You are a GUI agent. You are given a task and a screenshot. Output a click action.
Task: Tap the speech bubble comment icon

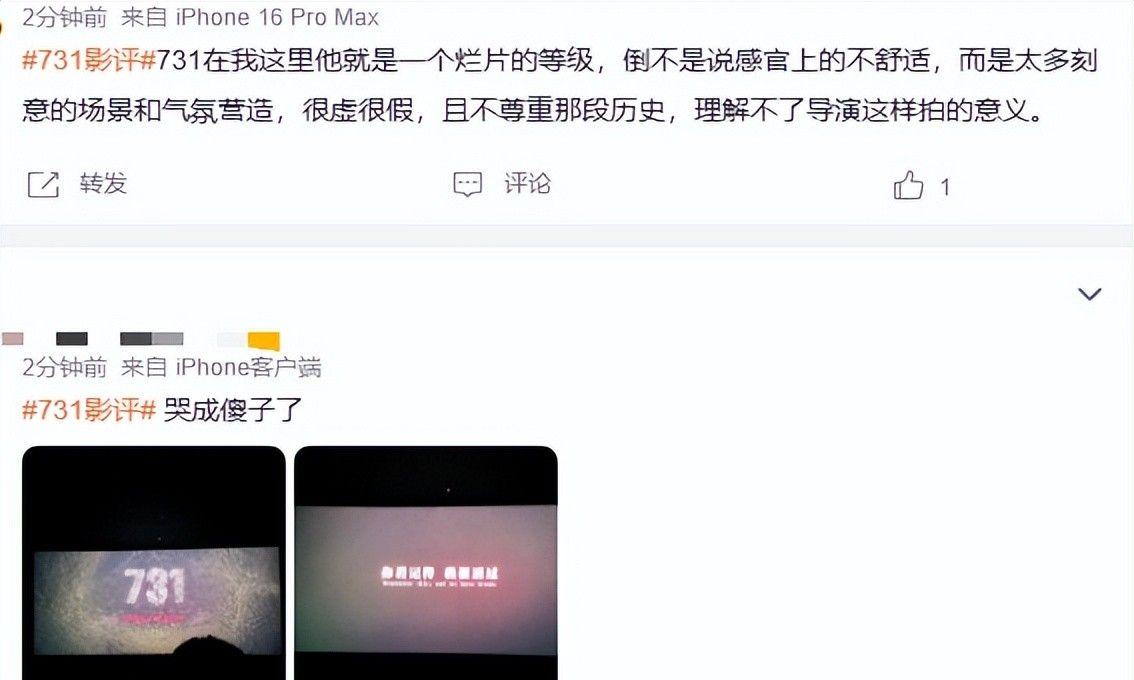(467, 184)
